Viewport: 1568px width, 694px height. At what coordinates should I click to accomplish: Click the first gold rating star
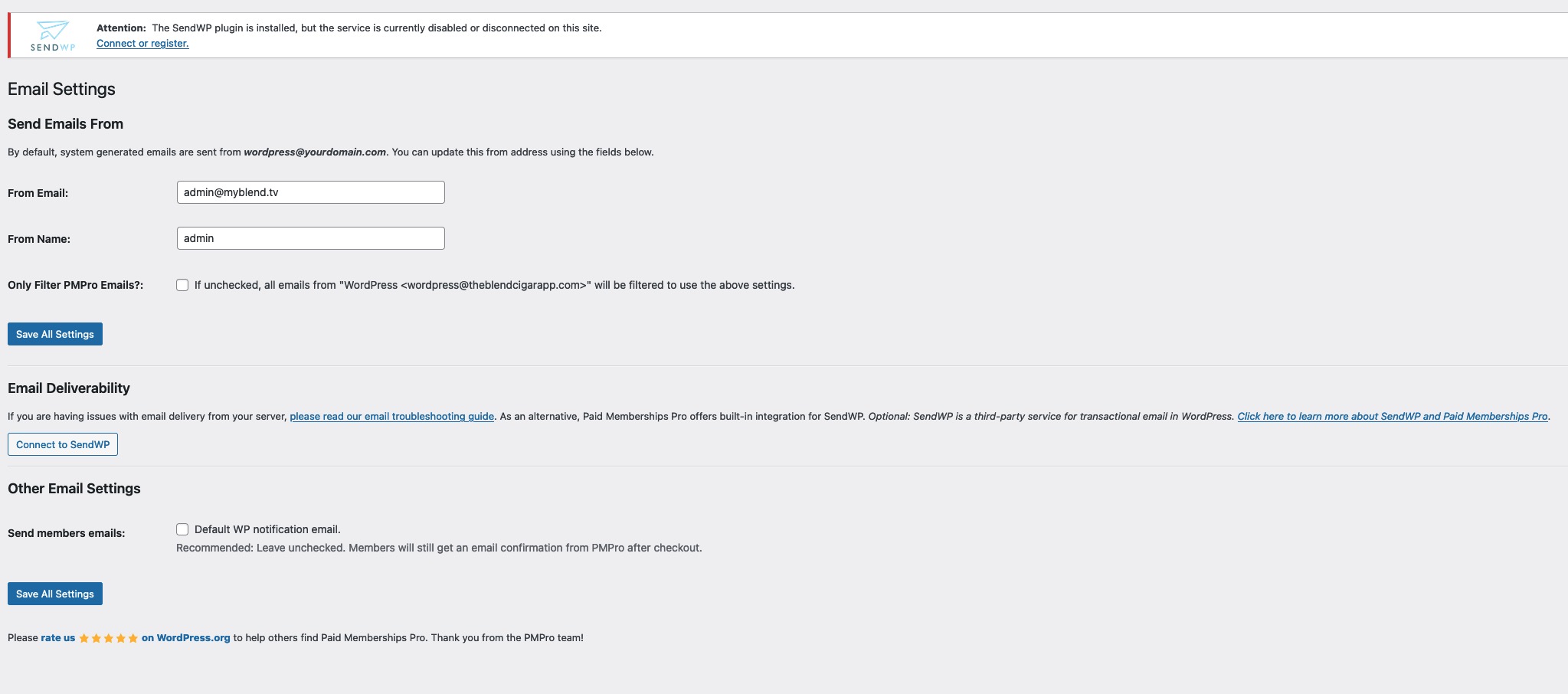pos(84,638)
